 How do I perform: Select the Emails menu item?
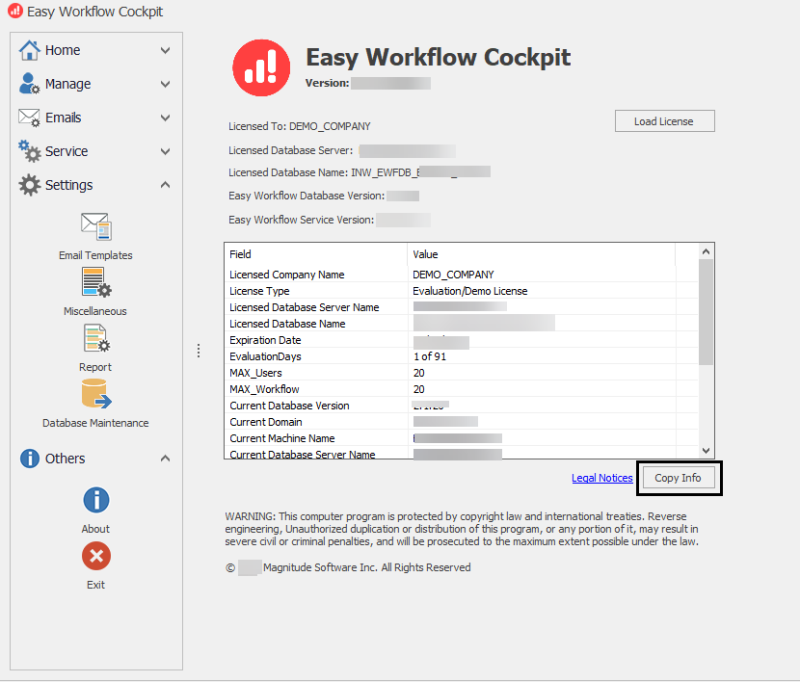tap(63, 118)
